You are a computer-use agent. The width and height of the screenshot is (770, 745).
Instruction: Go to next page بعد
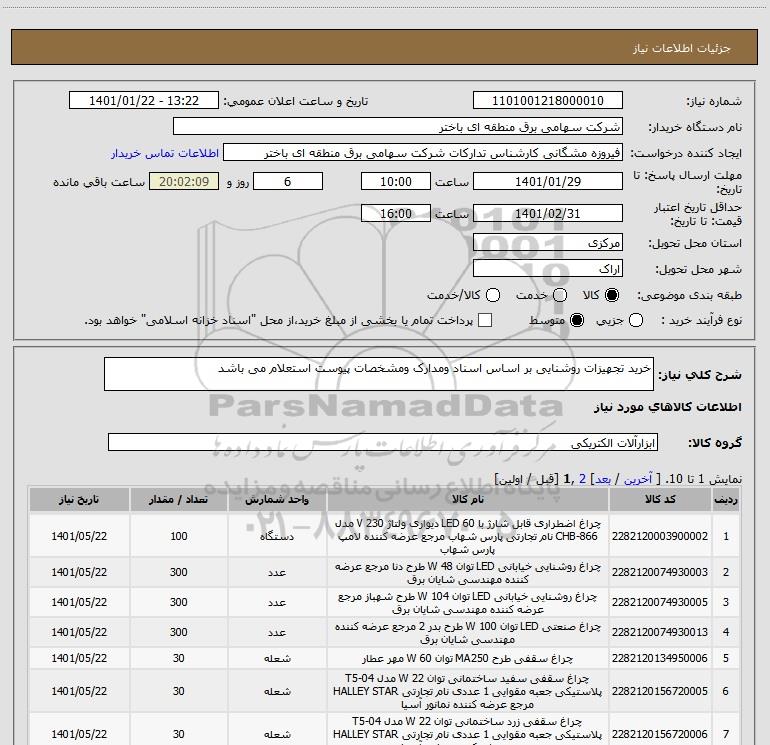coord(603,479)
